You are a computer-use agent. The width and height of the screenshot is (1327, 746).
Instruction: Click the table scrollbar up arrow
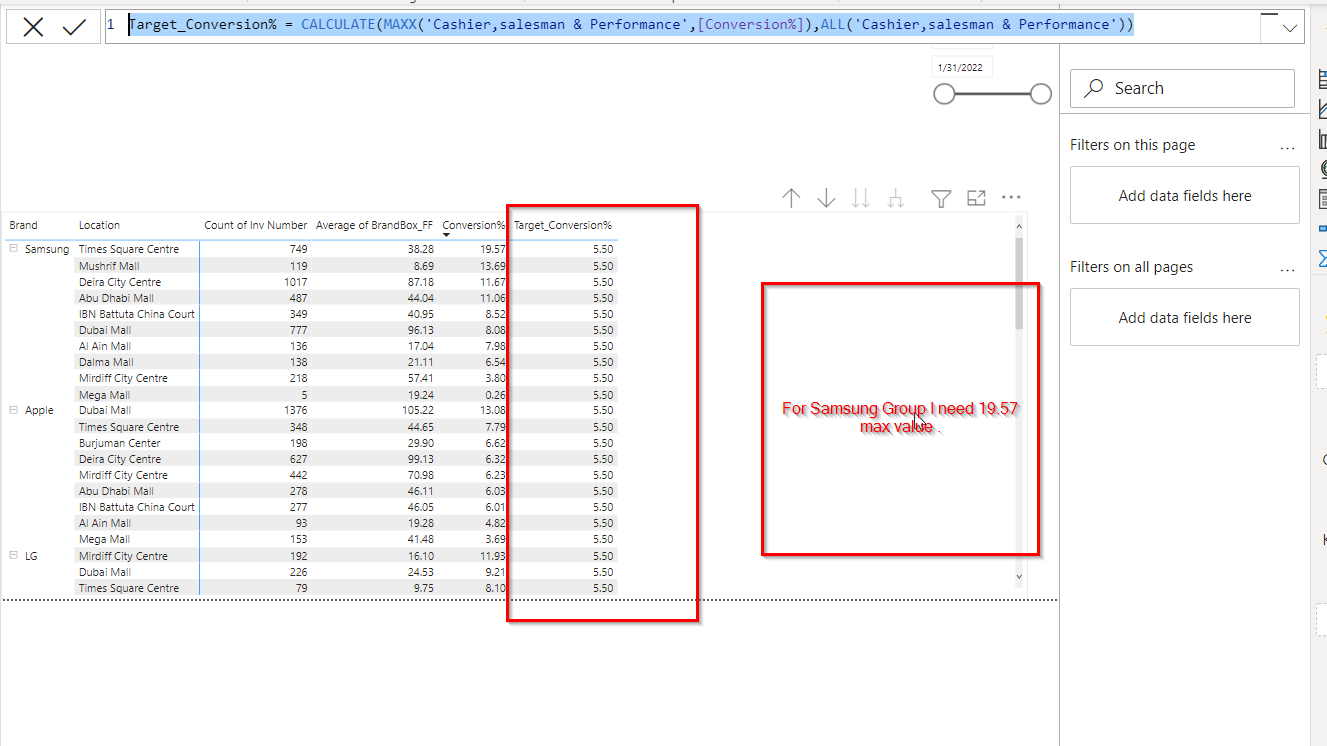point(1019,225)
